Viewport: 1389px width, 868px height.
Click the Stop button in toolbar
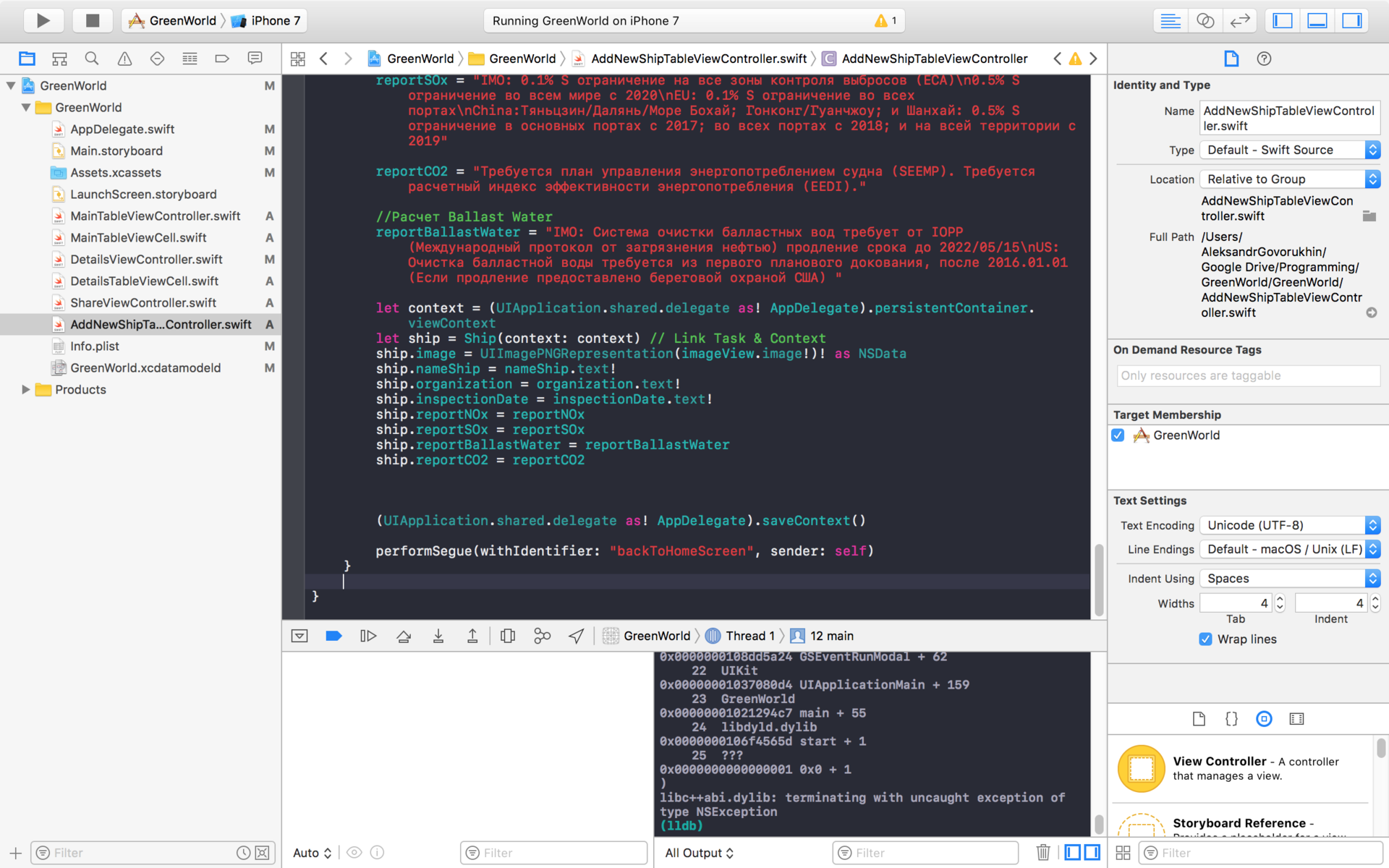(93, 20)
